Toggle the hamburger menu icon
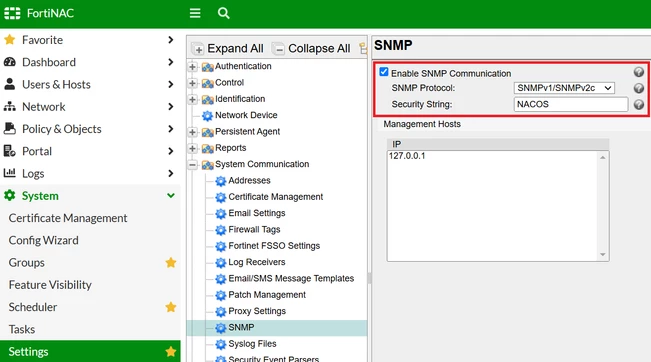The height and width of the screenshot is (362, 651). pyautogui.click(x=195, y=13)
